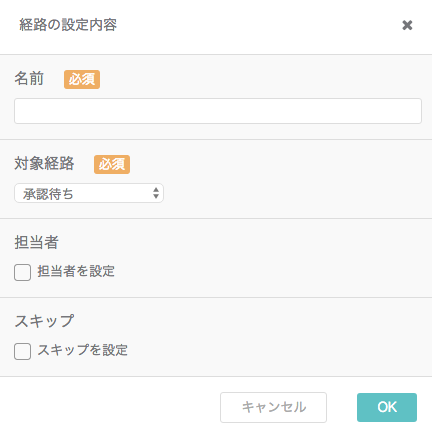Open the 対象経路 dropdown list
The width and height of the screenshot is (432, 435).
coord(89,193)
